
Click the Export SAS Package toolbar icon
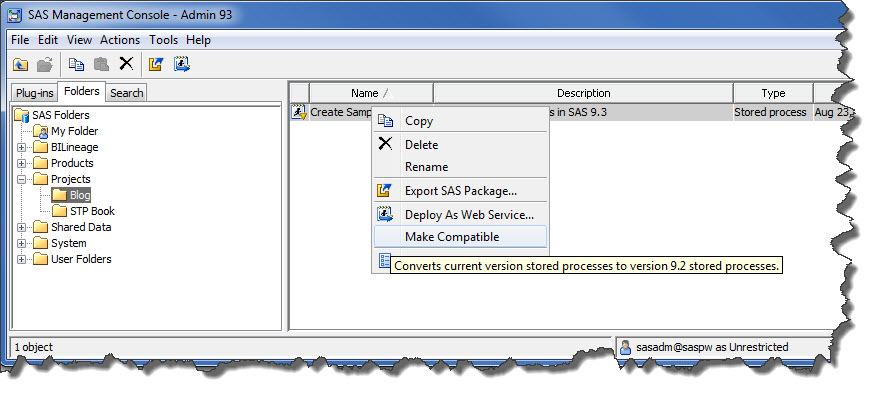click(x=156, y=65)
